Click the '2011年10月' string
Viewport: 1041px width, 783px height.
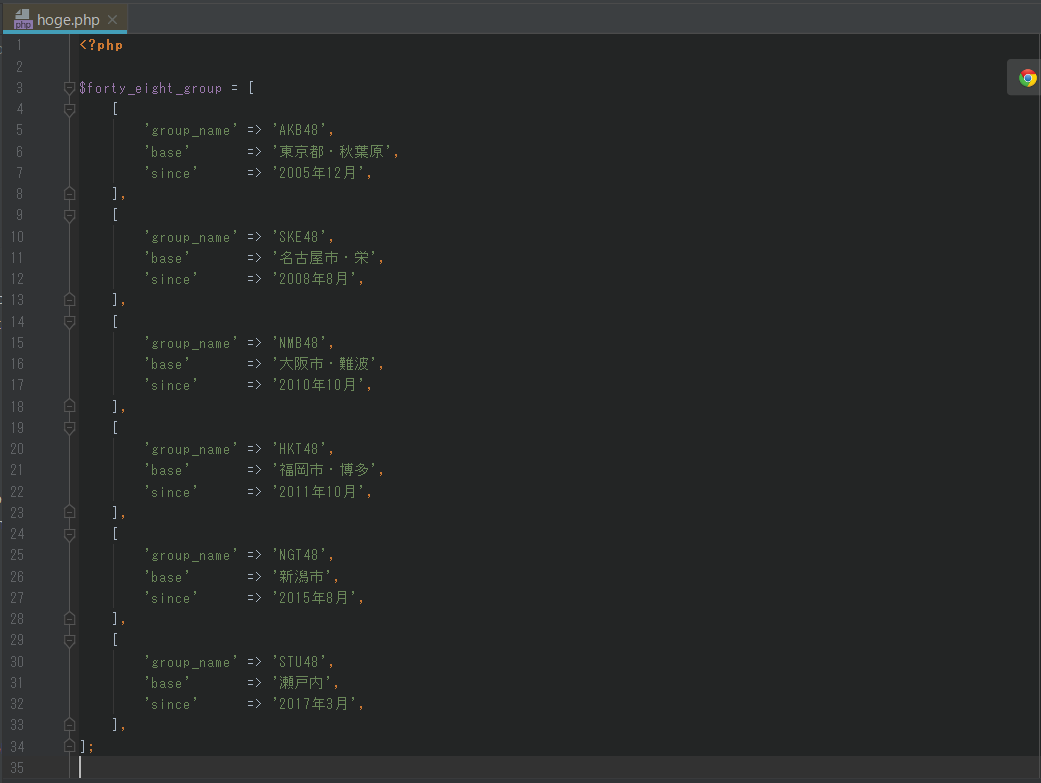319,491
